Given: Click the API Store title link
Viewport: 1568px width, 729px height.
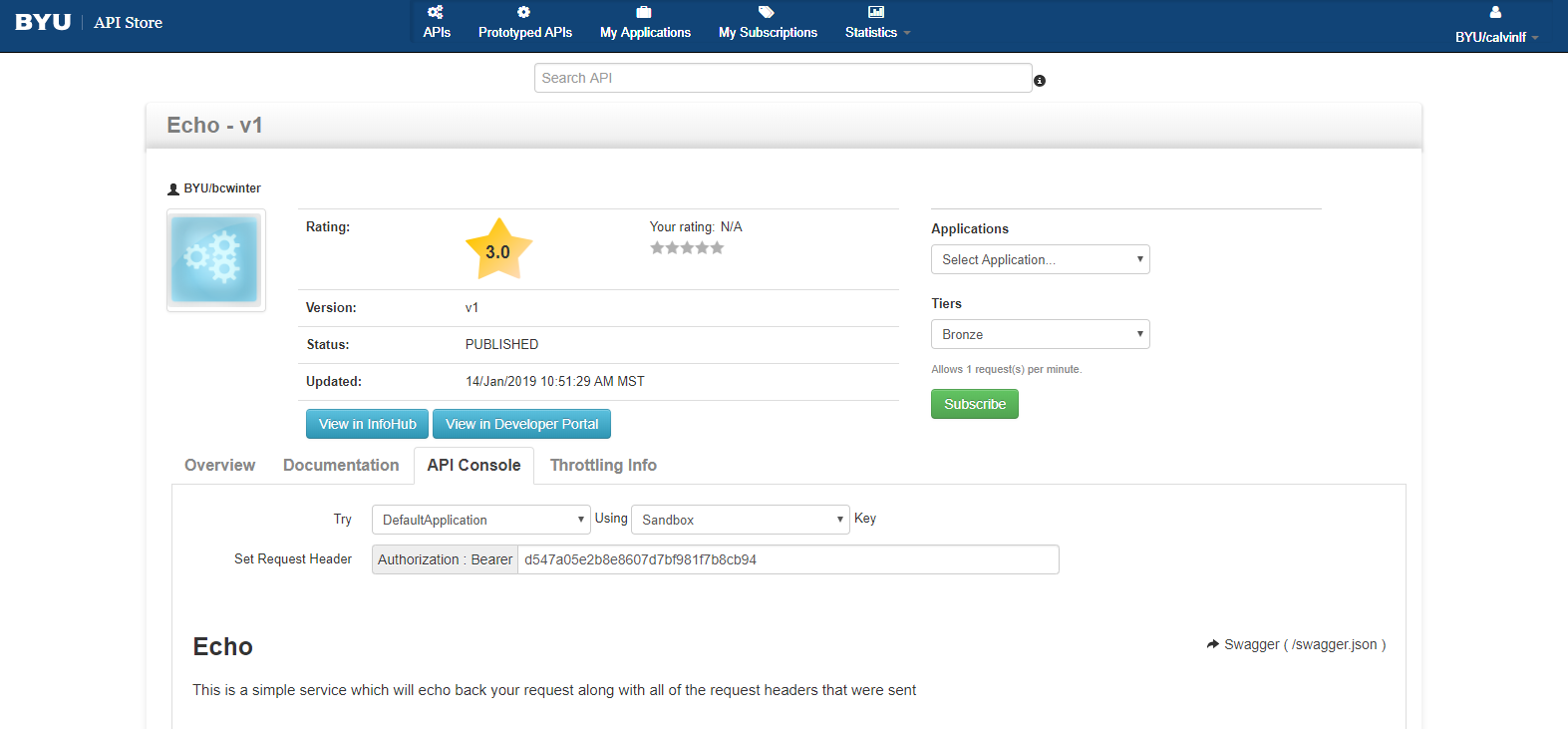Looking at the screenshot, I should (128, 22).
